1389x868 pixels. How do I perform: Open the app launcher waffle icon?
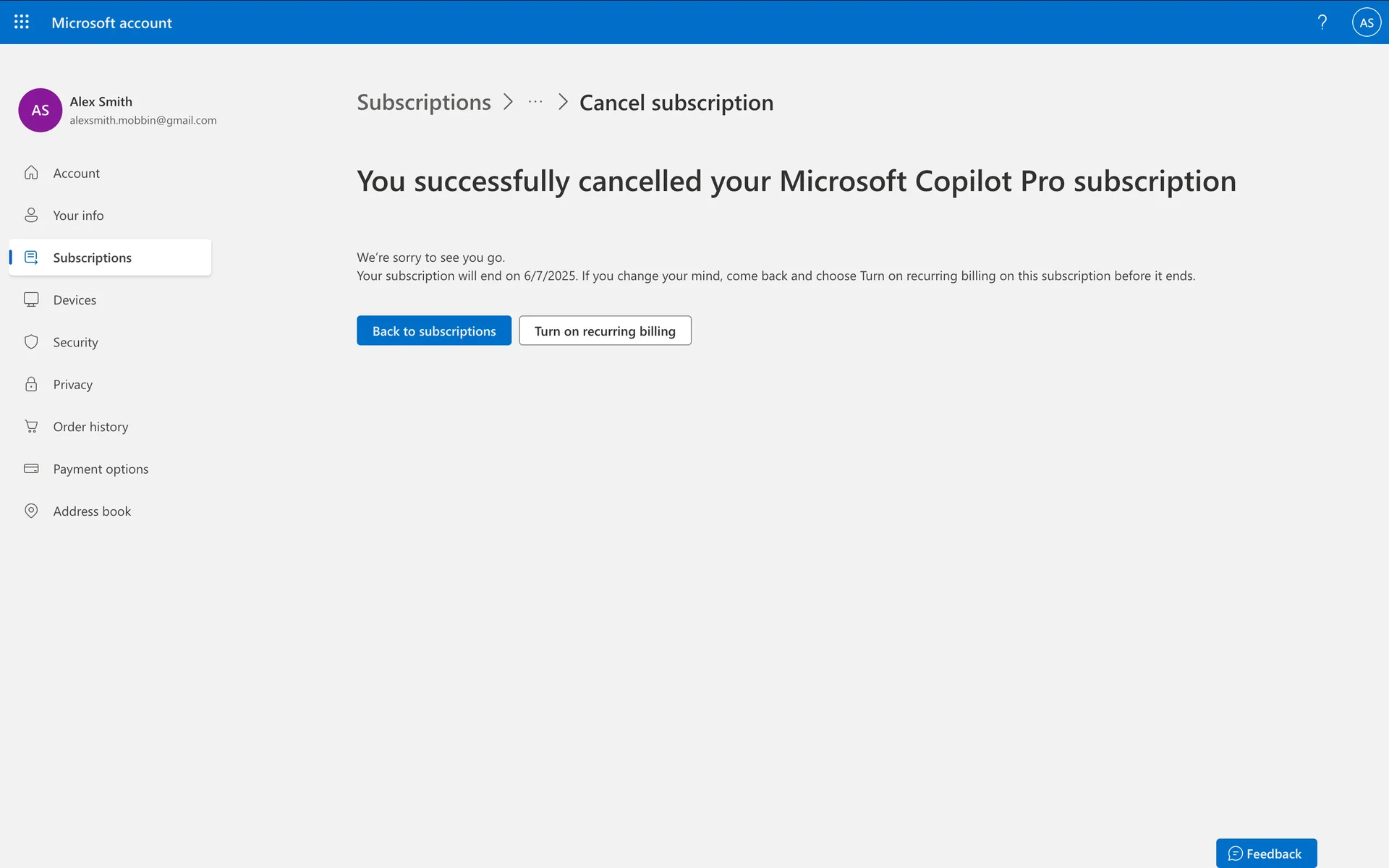[x=22, y=22]
